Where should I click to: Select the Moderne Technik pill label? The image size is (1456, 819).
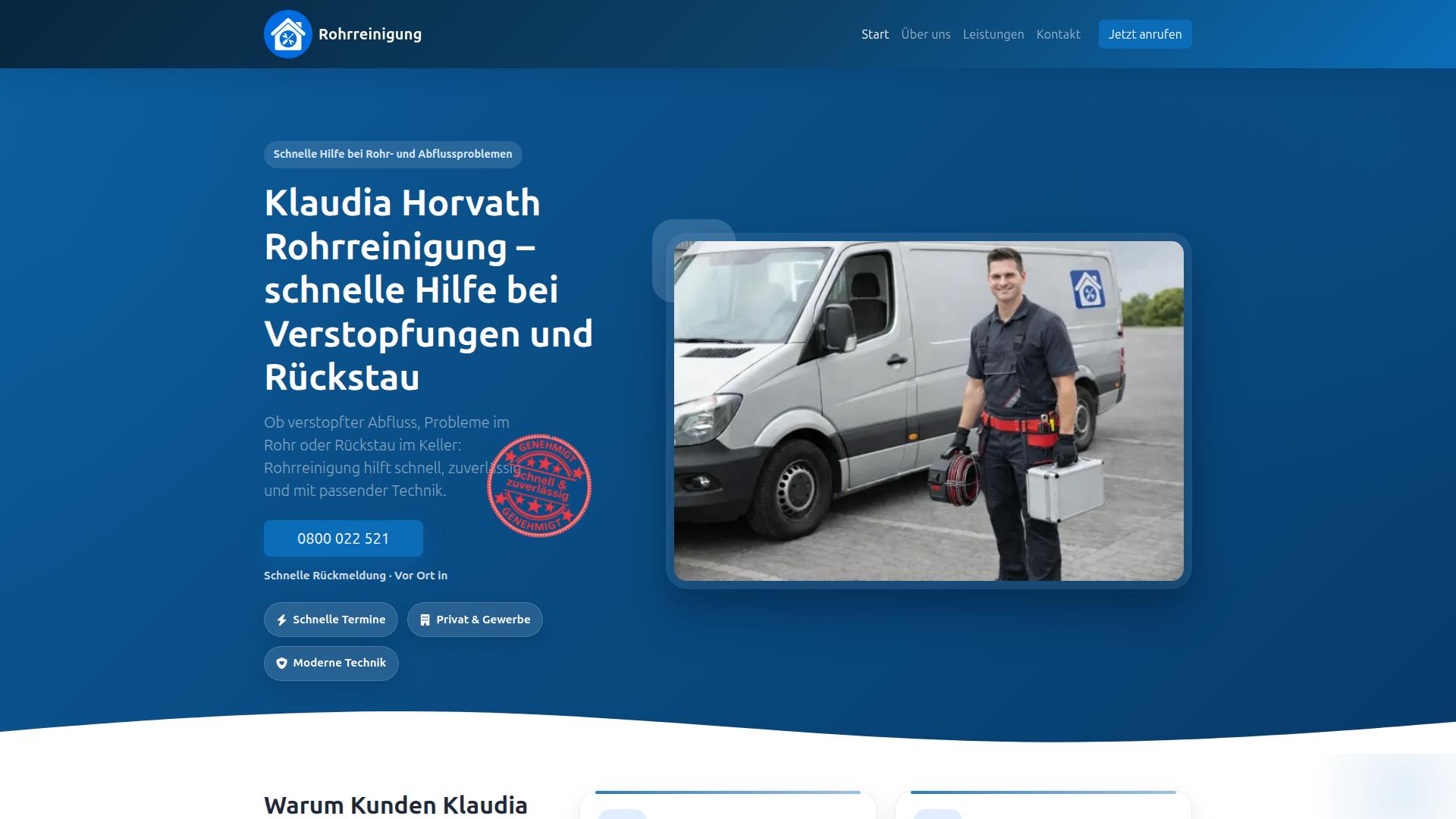340,663
